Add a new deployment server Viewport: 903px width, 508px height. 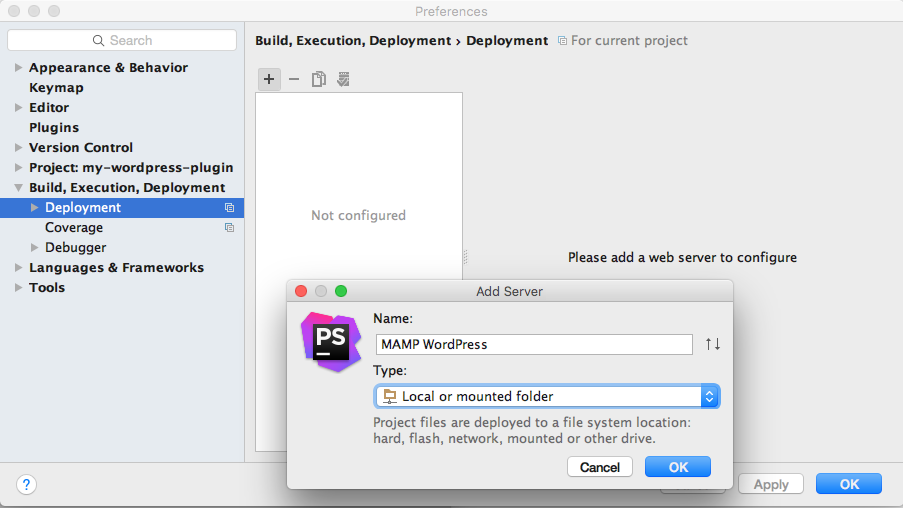pyautogui.click(x=269, y=79)
